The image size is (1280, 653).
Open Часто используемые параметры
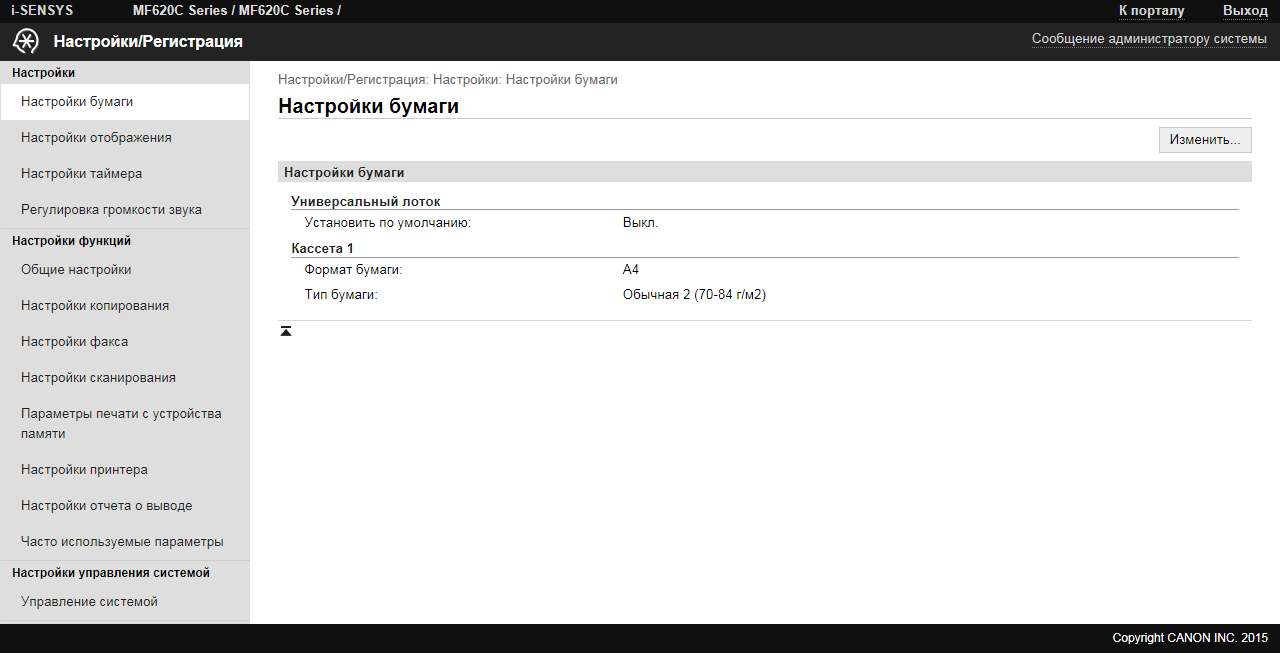pos(122,542)
